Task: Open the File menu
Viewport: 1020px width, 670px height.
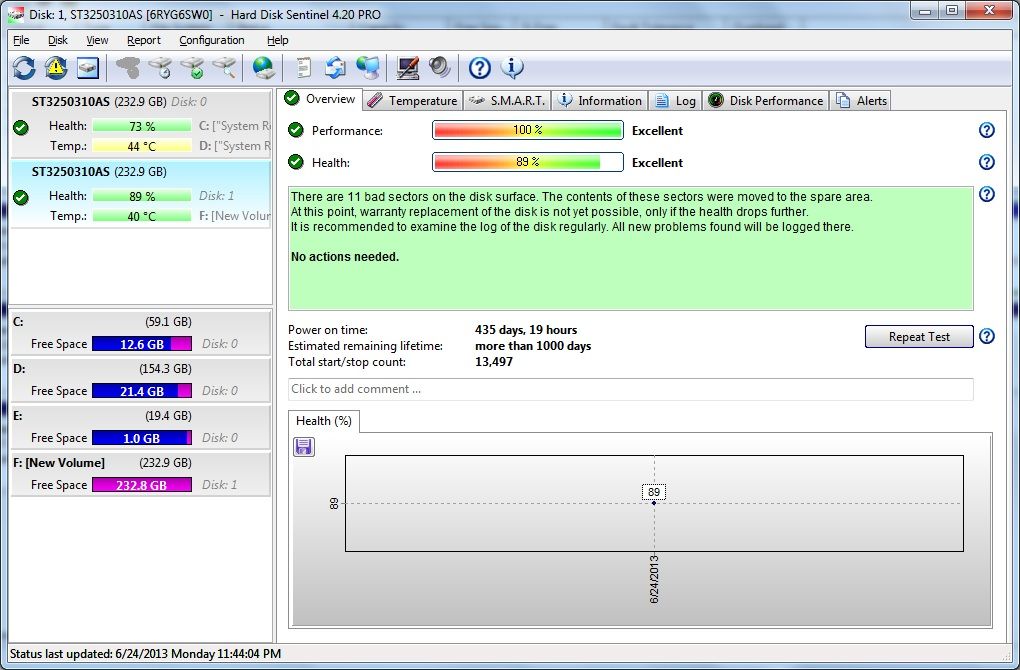Action: point(21,40)
